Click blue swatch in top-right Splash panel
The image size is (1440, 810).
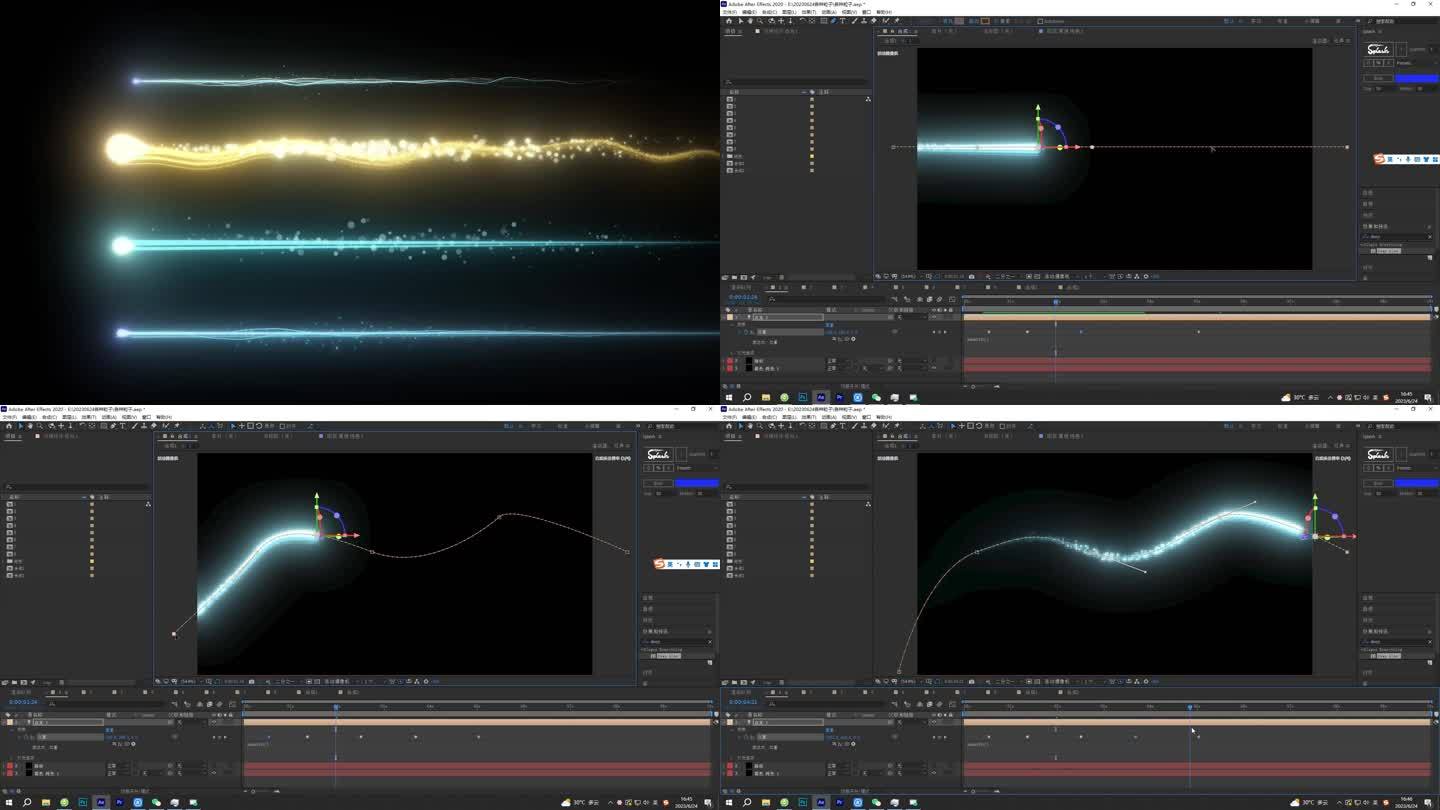click(1416, 78)
